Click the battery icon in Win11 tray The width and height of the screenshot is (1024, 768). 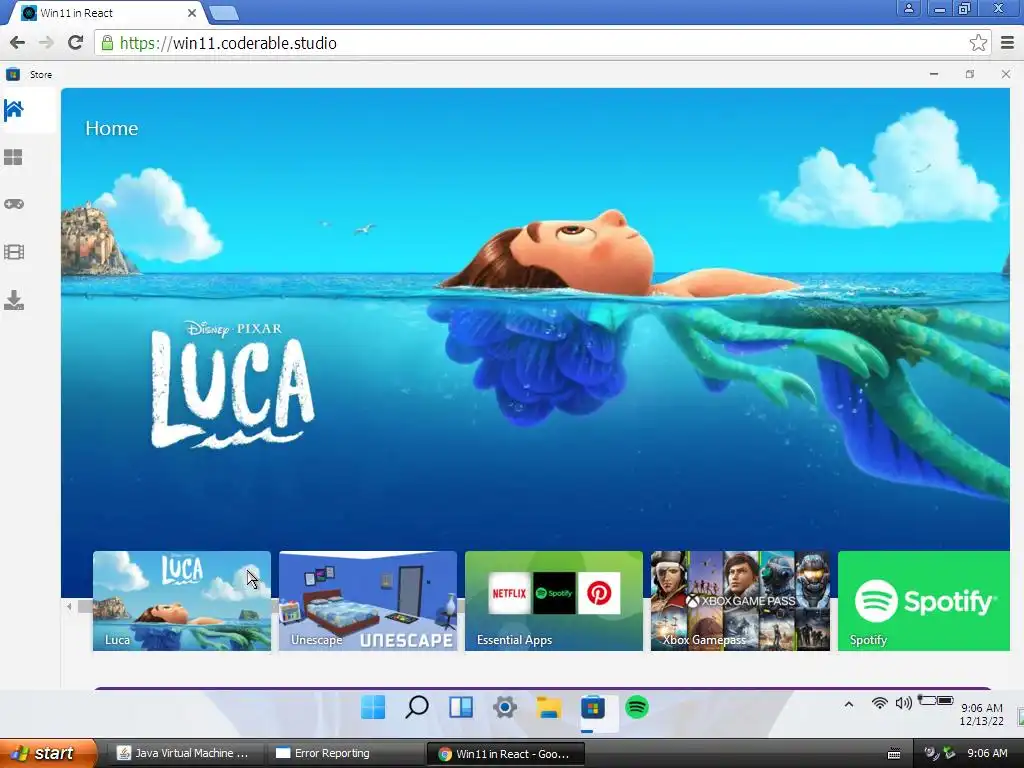point(936,701)
